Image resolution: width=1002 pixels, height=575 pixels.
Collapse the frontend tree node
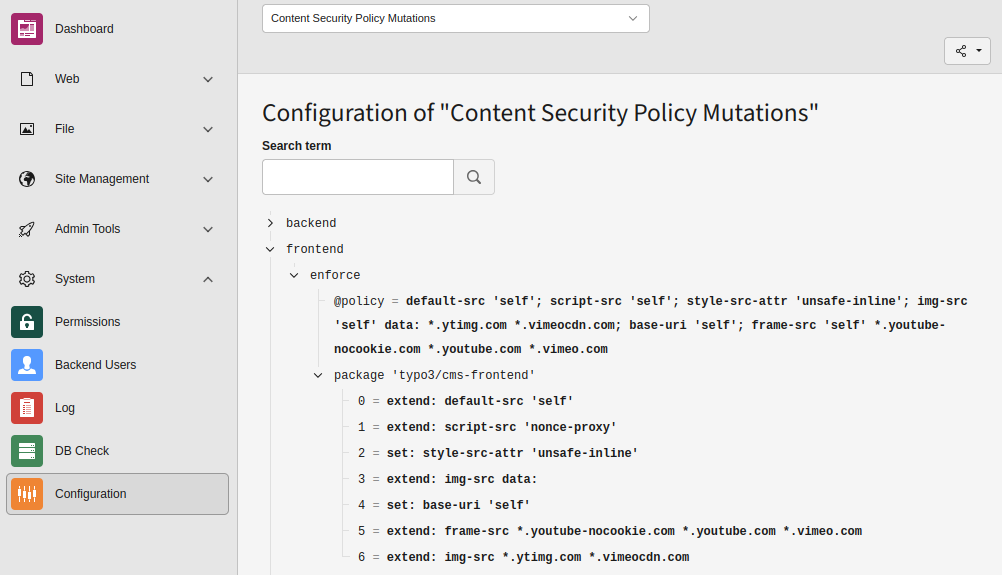coord(270,249)
